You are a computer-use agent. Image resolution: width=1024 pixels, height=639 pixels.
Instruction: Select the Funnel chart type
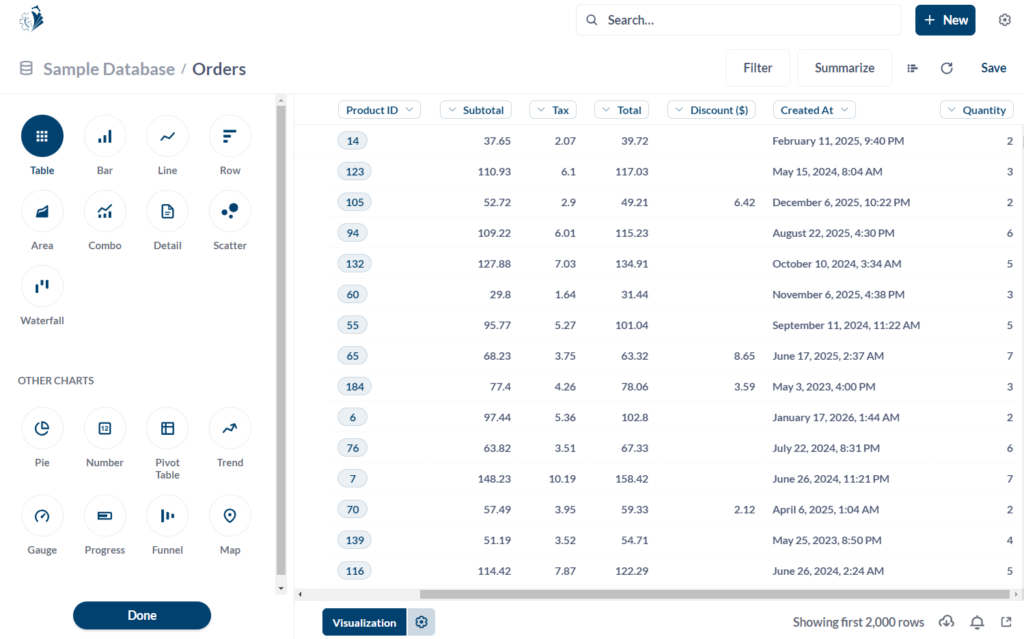(x=167, y=516)
